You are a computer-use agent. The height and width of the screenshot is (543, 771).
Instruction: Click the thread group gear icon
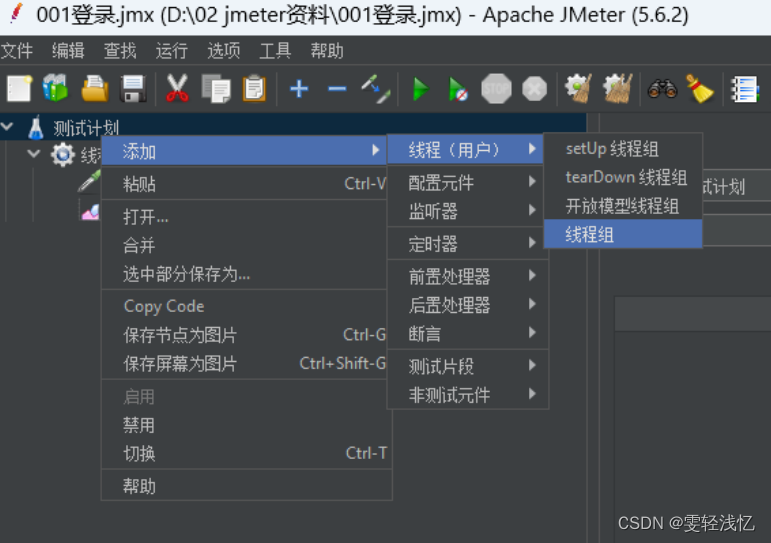click(x=63, y=154)
